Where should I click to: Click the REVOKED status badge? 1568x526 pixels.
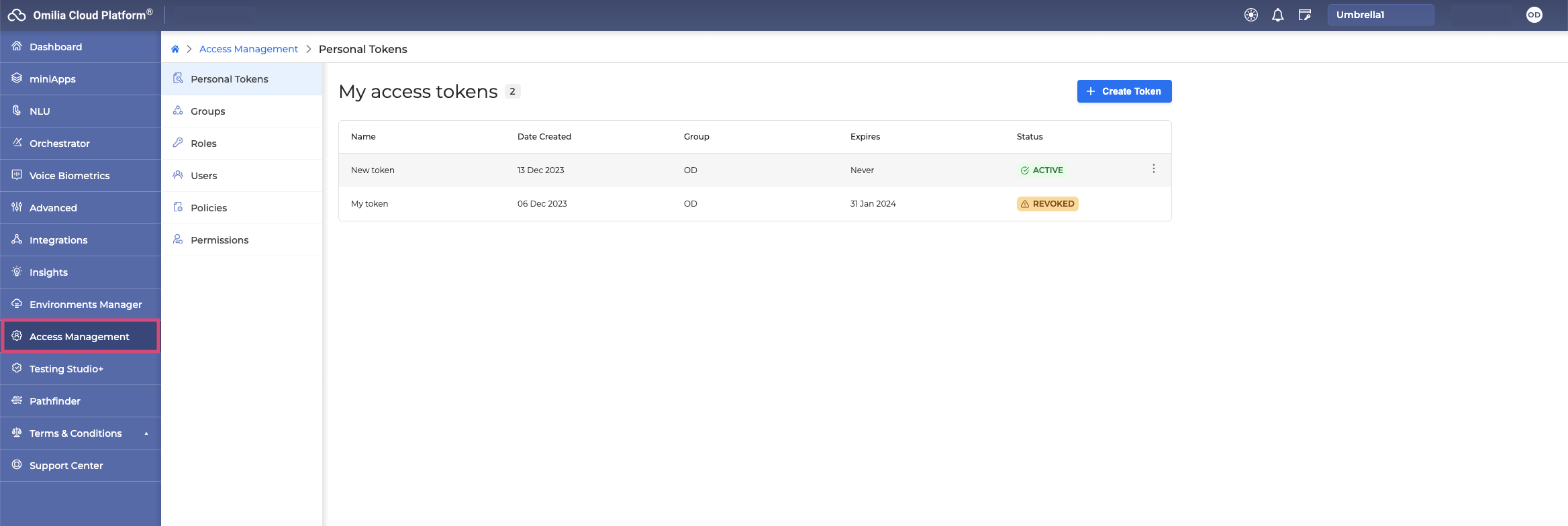1047,204
